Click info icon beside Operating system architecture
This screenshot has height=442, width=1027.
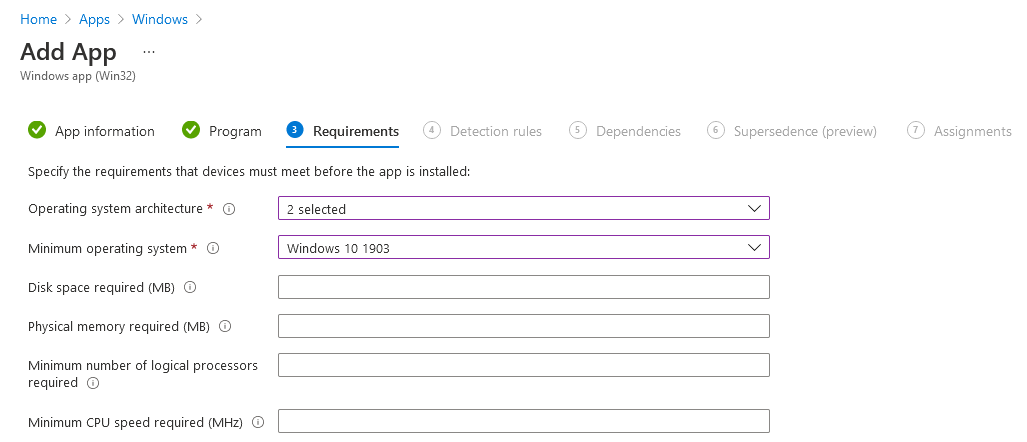[x=229, y=209]
